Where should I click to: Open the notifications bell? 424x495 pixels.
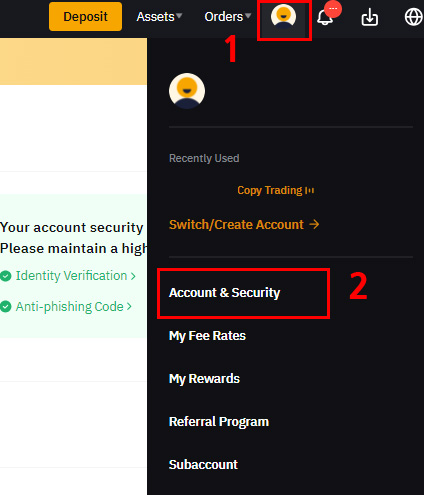(x=325, y=17)
